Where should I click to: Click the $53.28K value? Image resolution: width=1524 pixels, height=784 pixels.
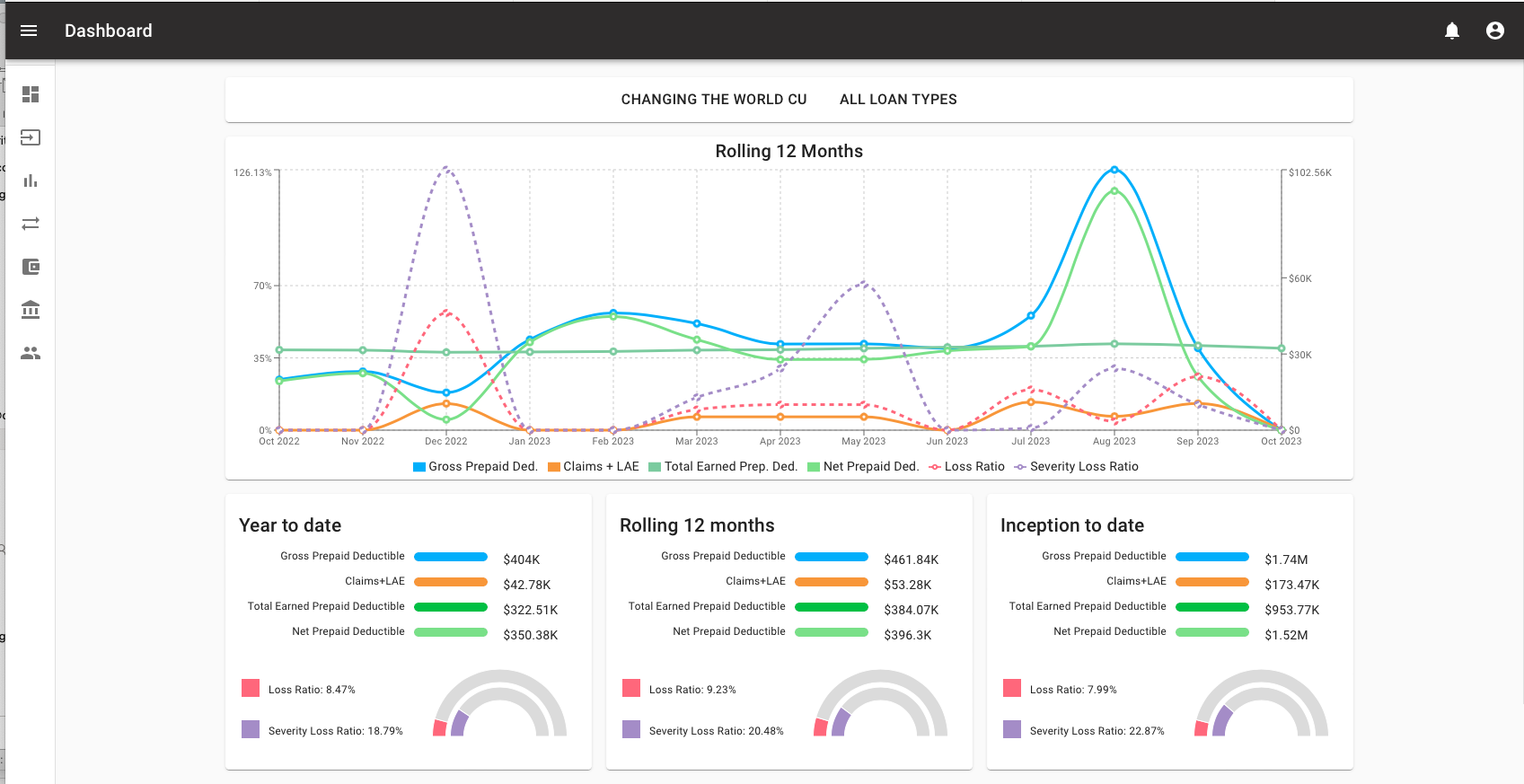coord(908,585)
